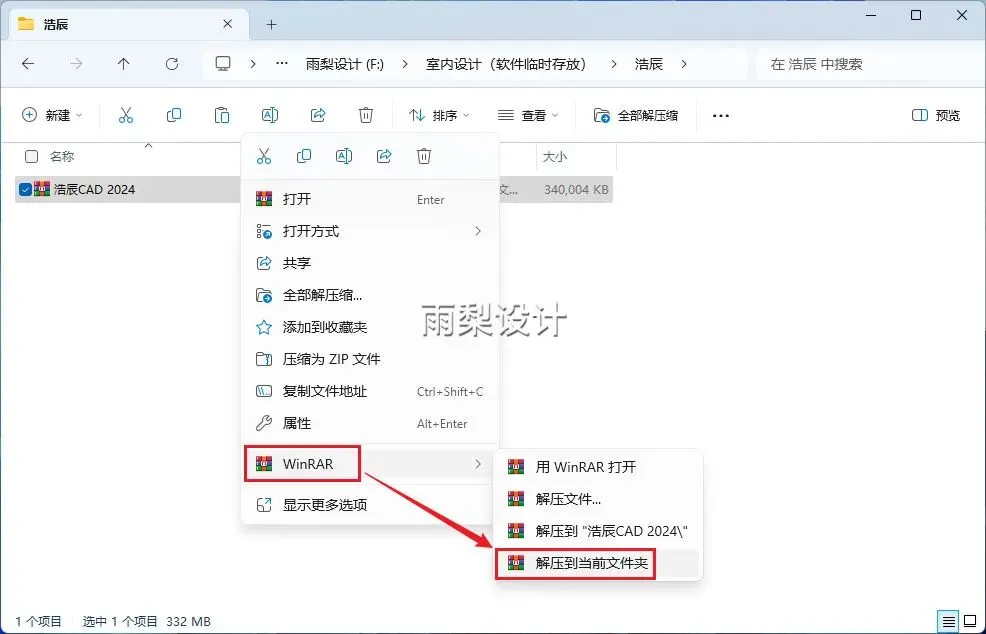Choose 复制文件地址 menu entry

click(370, 391)
